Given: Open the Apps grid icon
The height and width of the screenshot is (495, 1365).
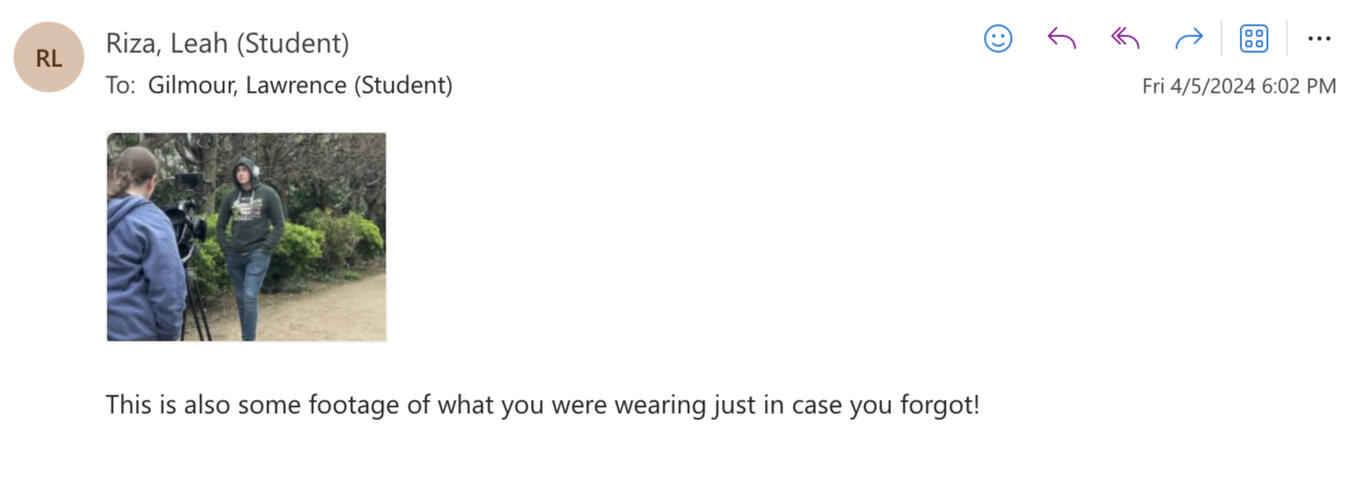Looking at the screenshot, I should [x=1253, y=39].
